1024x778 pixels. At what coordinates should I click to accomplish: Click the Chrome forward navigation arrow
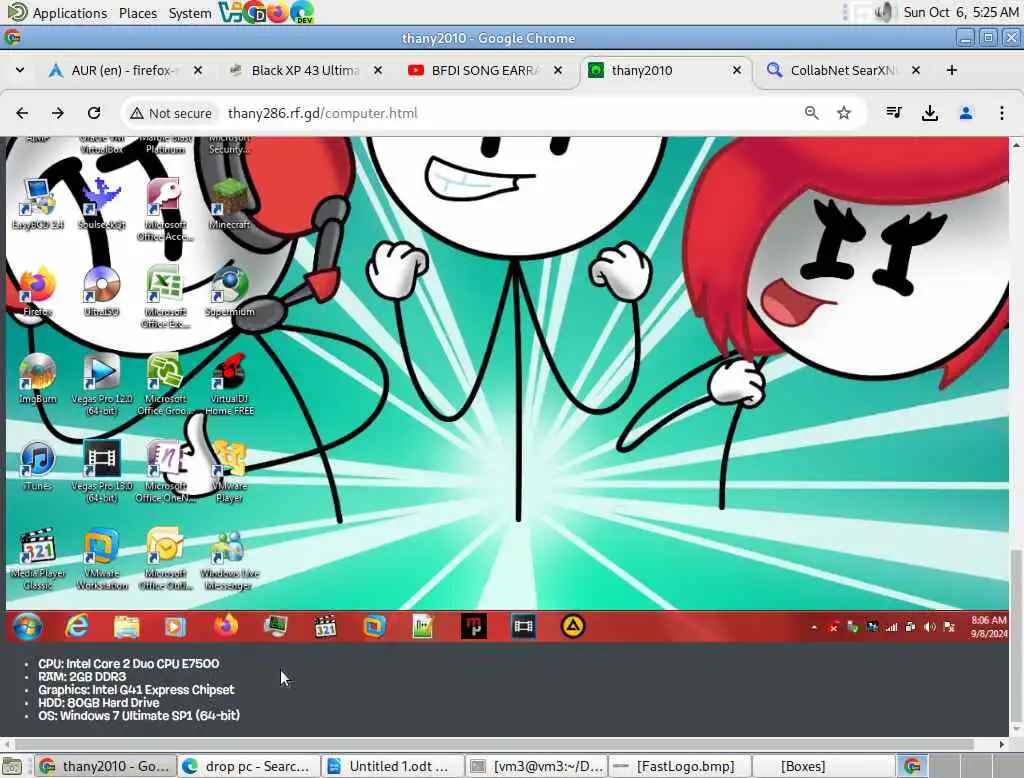(58, 113)
